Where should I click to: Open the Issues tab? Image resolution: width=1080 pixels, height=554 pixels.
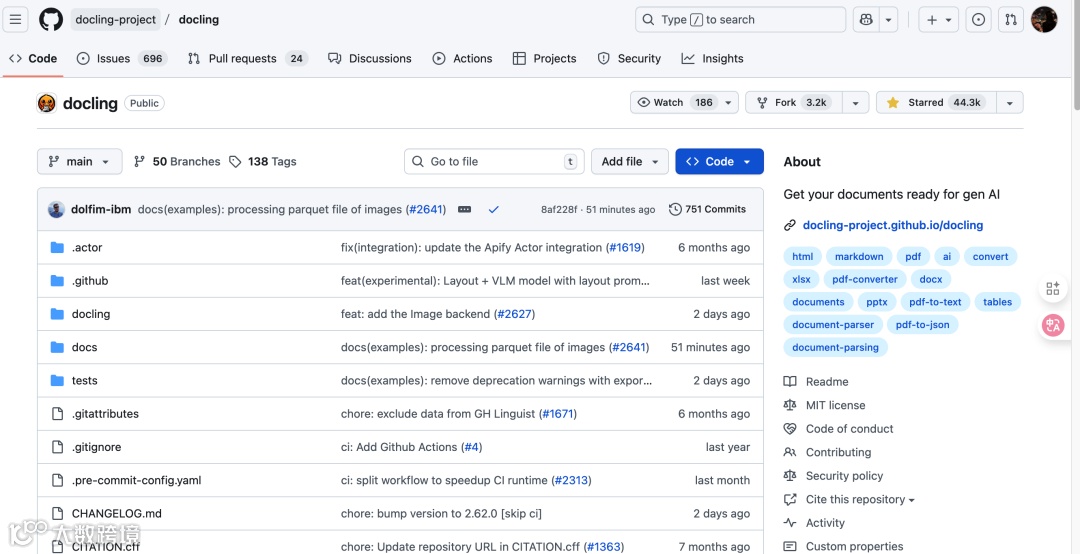[x=122, y=59]
